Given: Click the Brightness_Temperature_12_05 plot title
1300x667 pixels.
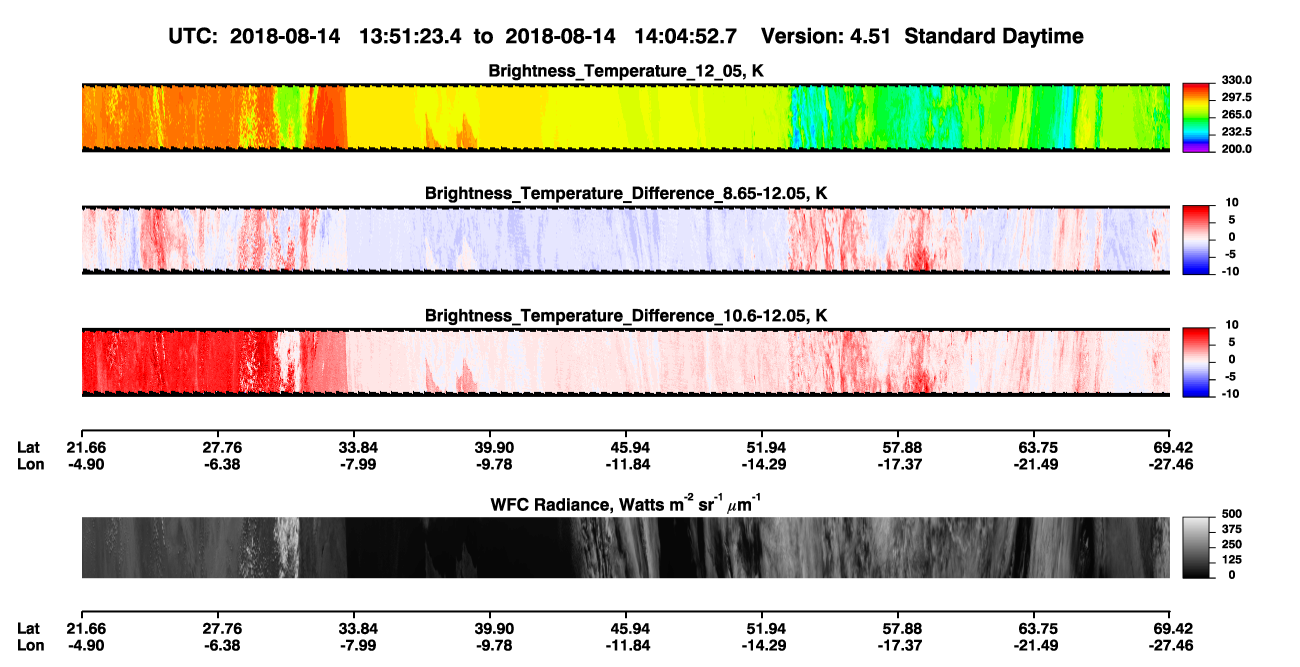Looking at the screenshot, I should 626,71.
